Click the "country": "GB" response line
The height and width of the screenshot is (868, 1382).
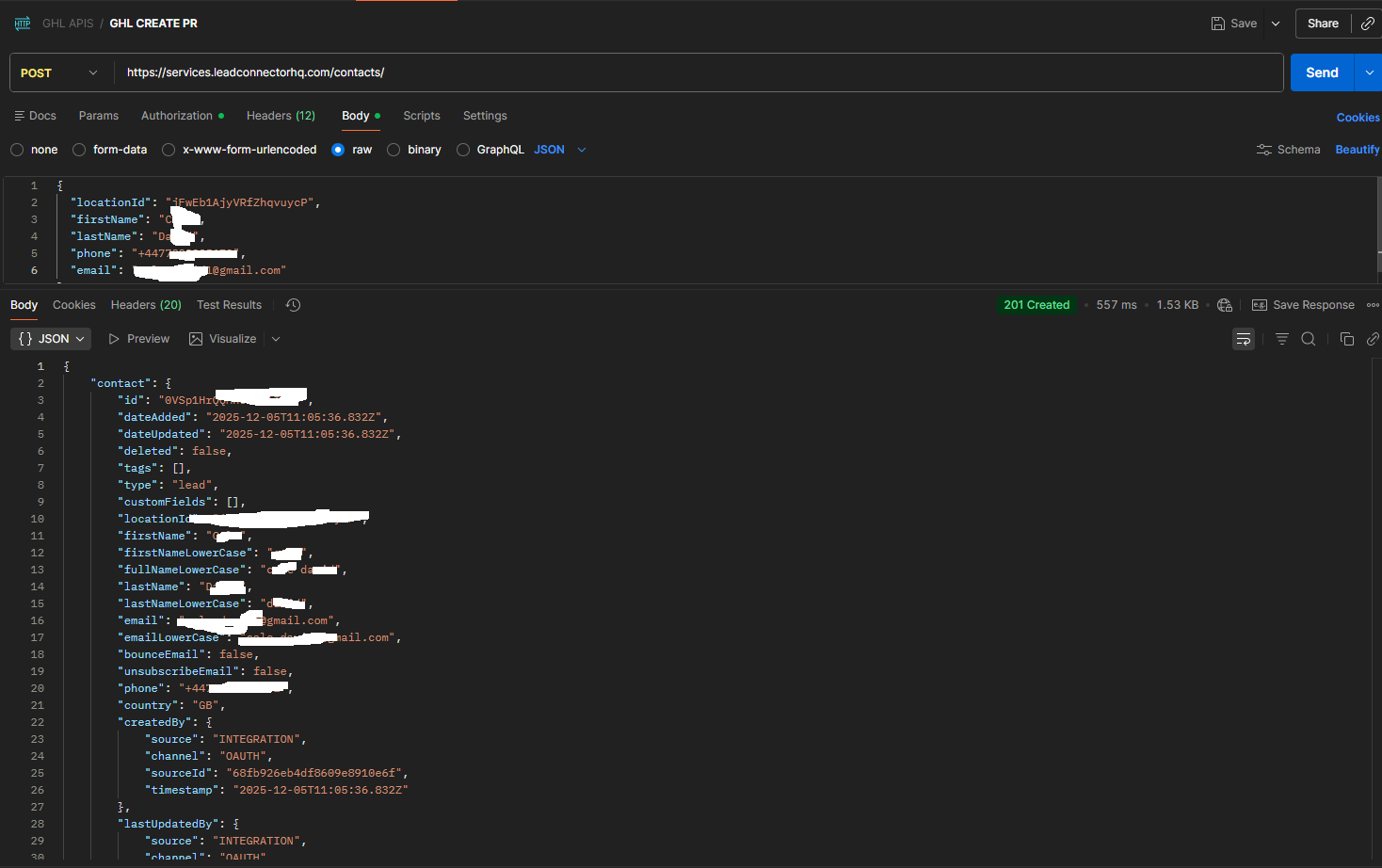(x=171, y=705)
